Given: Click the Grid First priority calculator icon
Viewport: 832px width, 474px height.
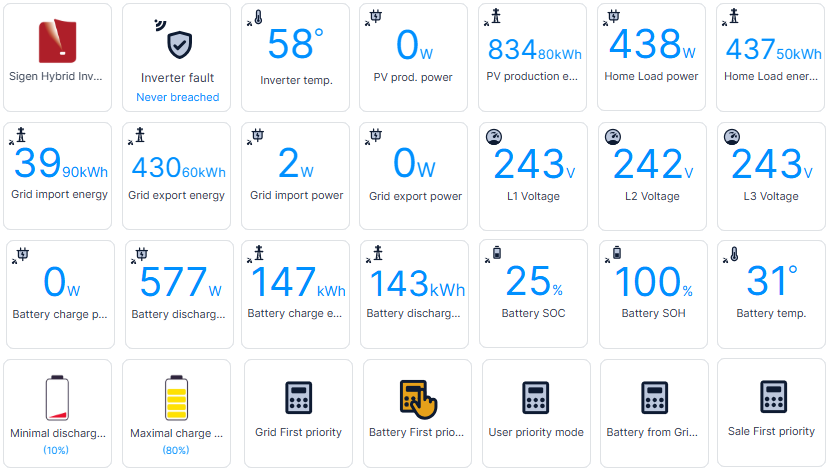Looking at the screenshot, I should pos(298,398).
